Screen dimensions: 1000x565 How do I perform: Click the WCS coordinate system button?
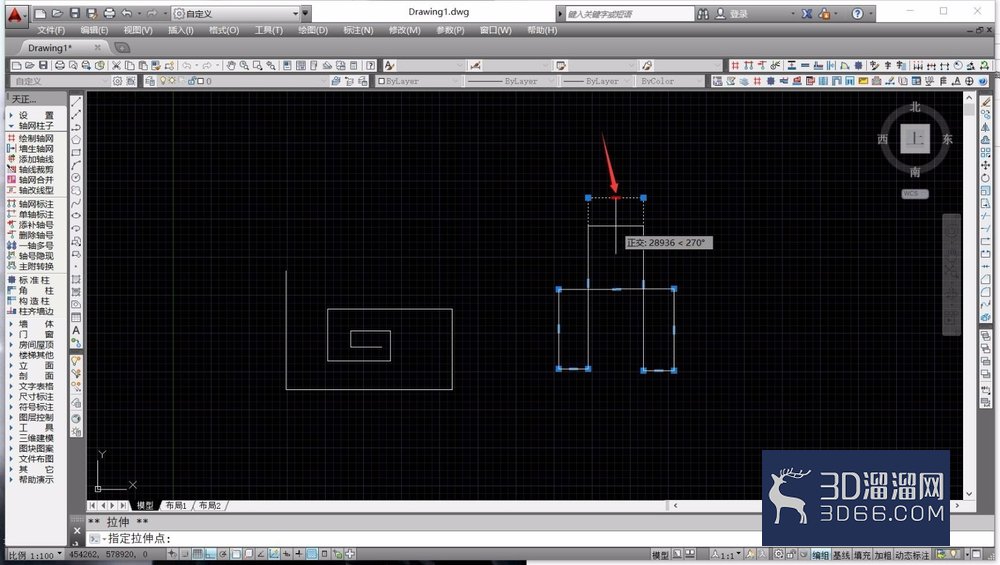pyautogui.click(x=915, y=193)
